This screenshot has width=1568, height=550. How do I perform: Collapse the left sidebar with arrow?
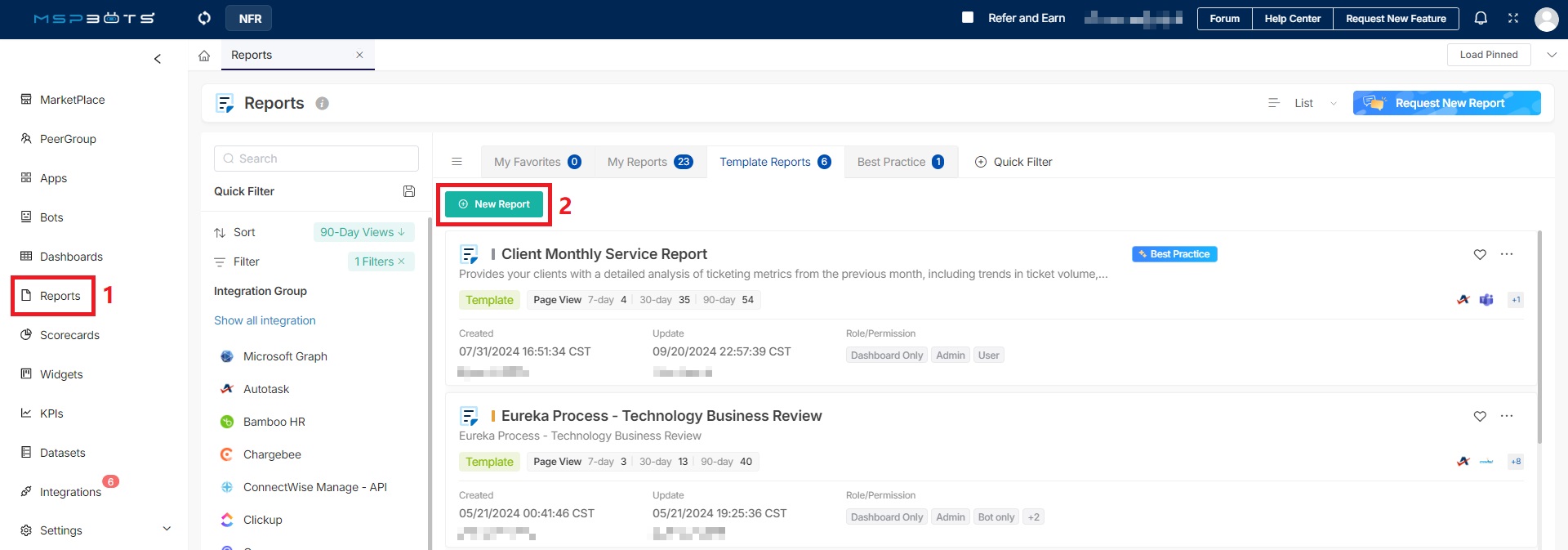[x=158, y=59]
